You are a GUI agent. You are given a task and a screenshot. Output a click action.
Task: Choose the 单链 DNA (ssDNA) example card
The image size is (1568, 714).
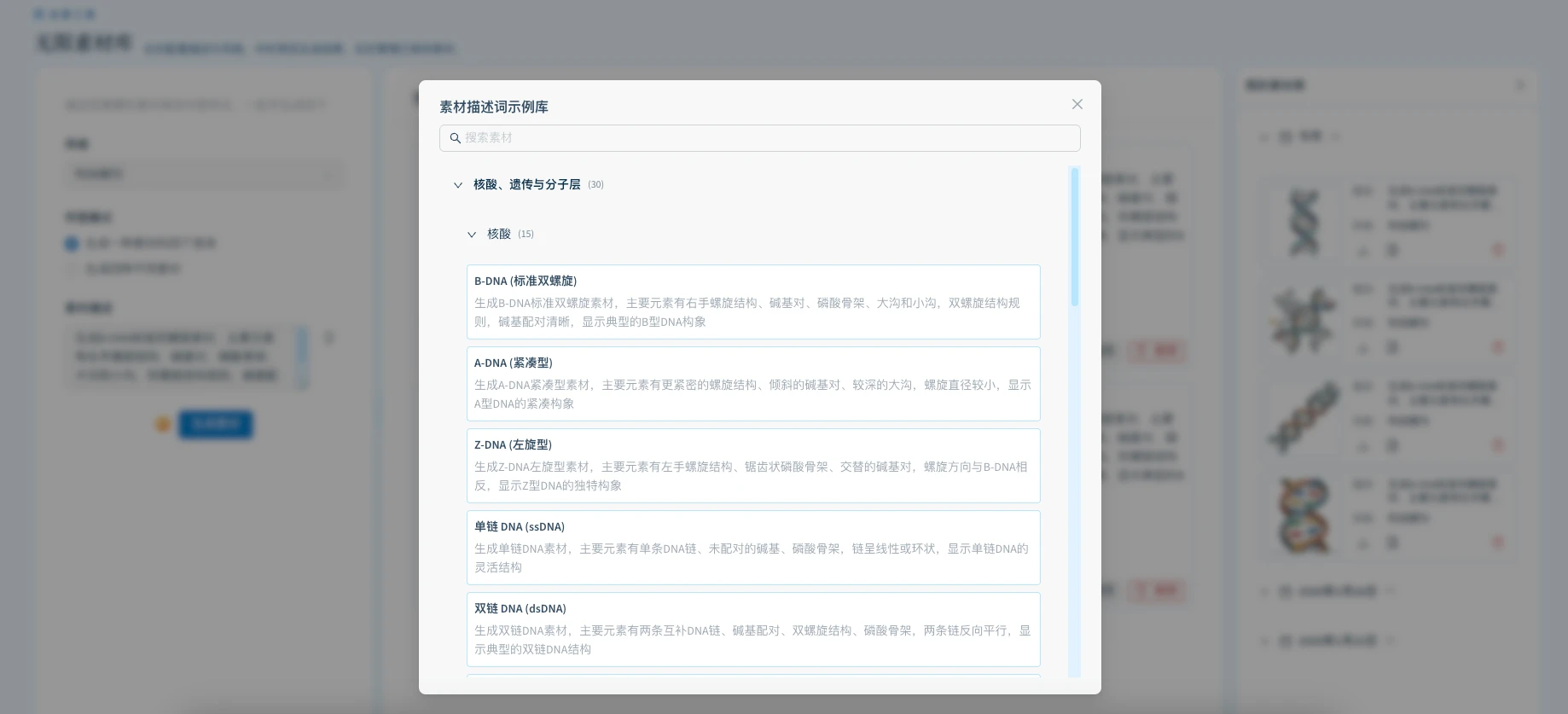(753, 548)
